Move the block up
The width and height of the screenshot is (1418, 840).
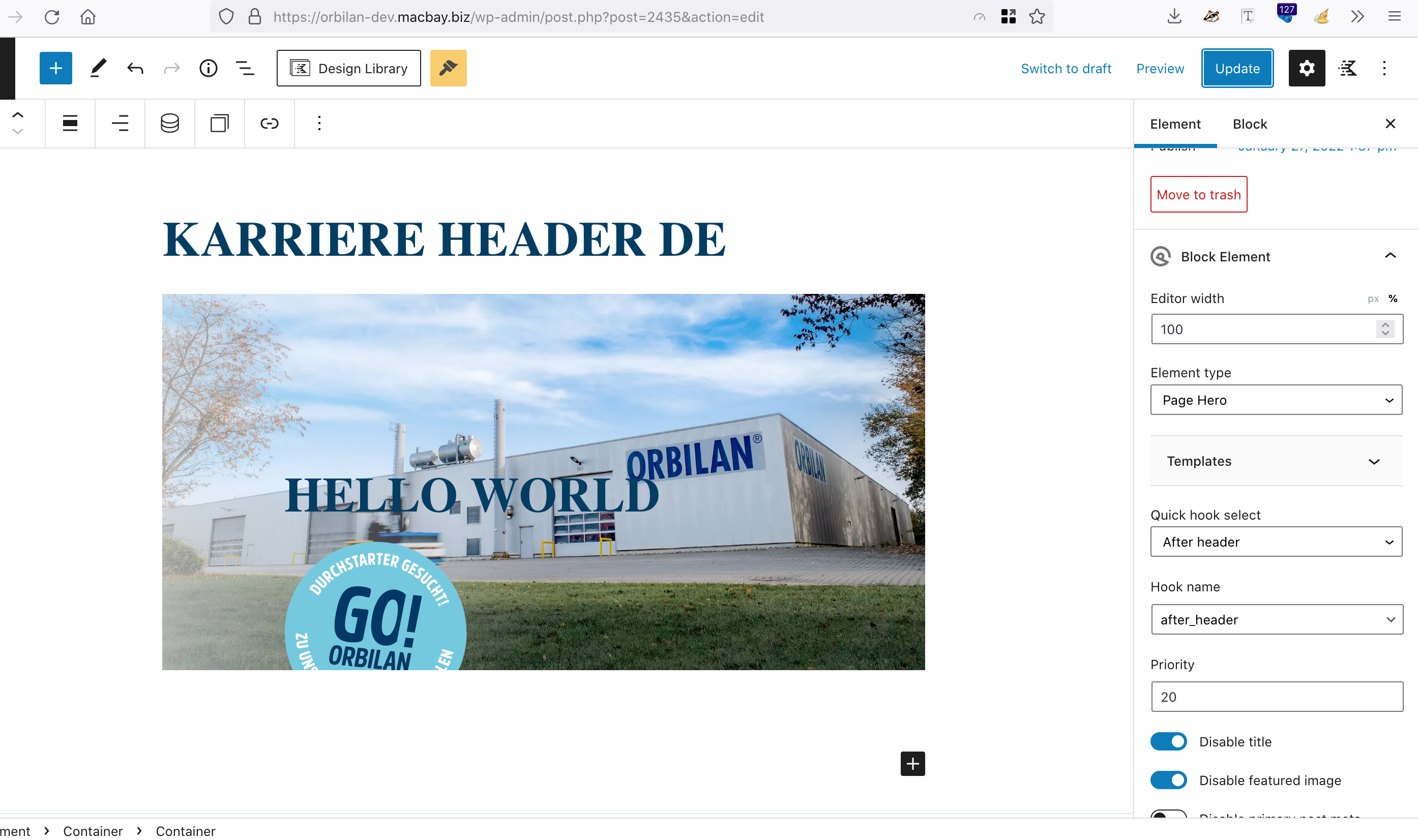18,115
